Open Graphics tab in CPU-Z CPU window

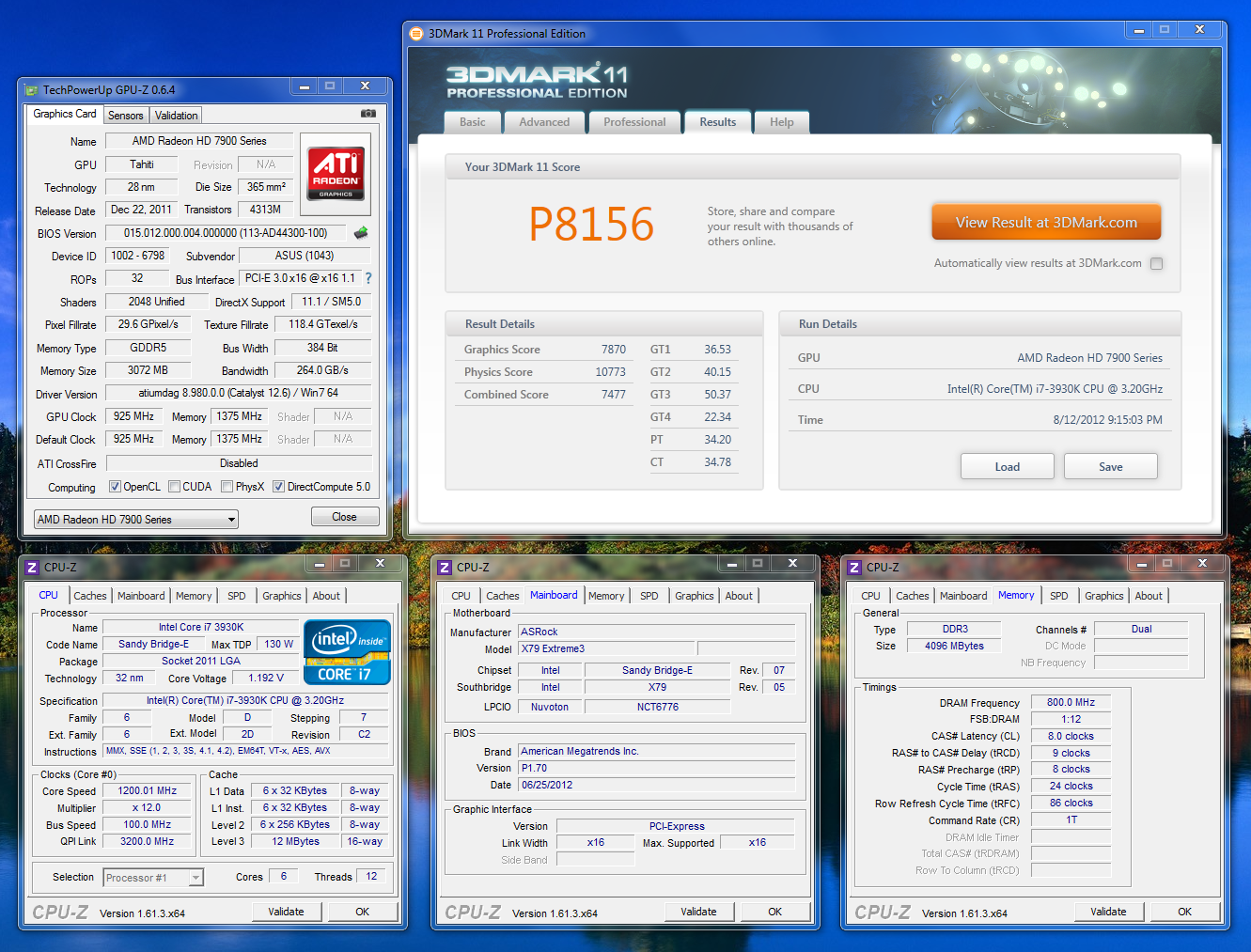click(x=282, y=596)
